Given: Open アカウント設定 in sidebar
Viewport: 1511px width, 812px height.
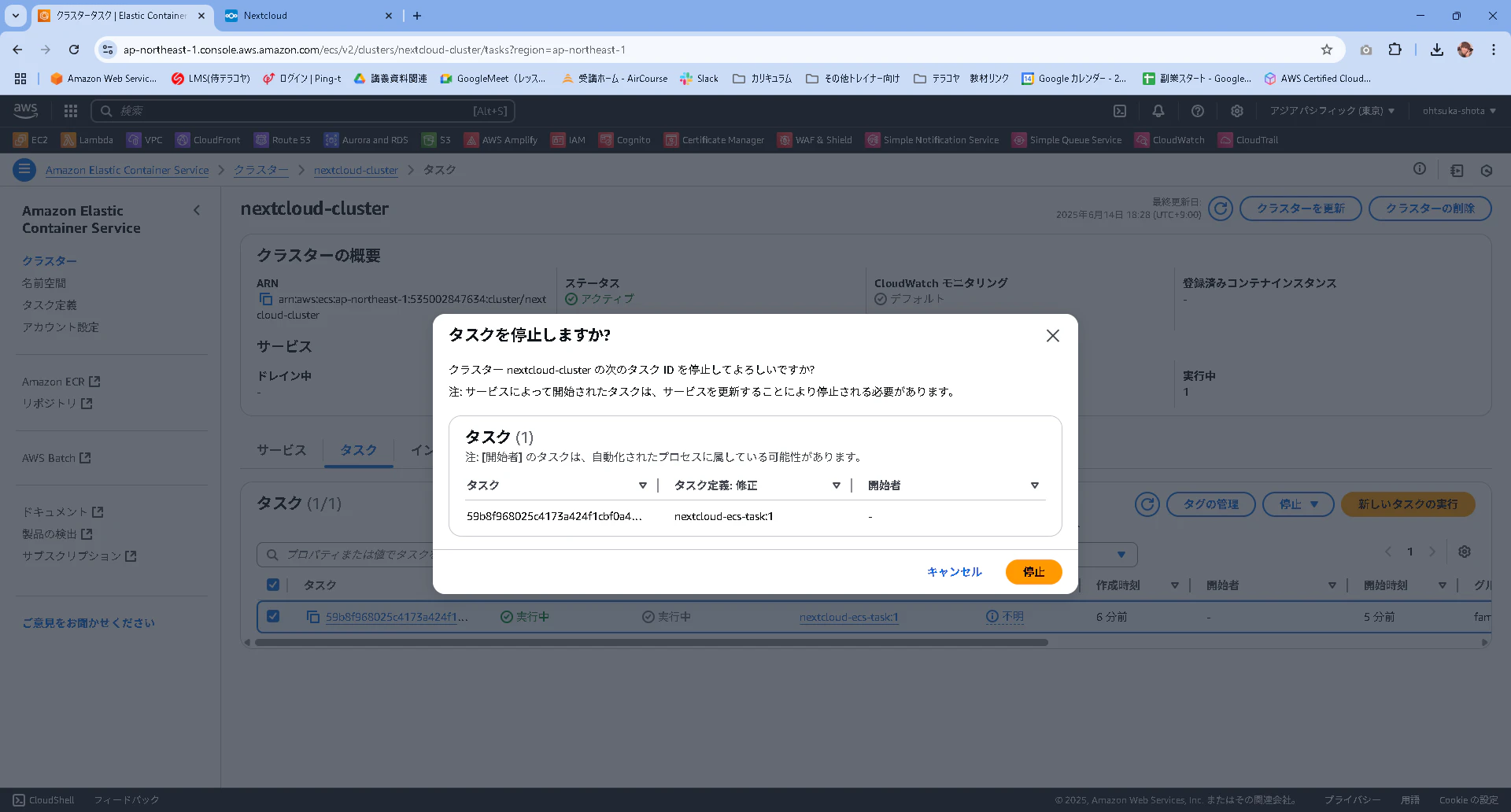Looking at the screenshot, I should (61, 327).
